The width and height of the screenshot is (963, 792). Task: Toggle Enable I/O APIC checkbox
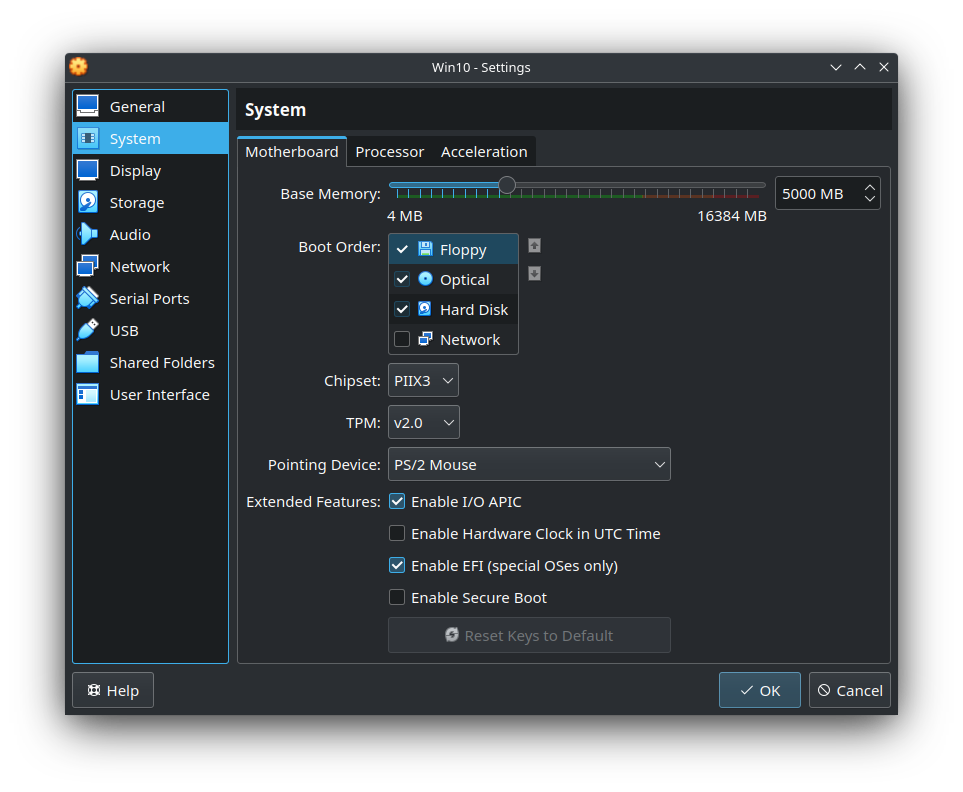397,502
